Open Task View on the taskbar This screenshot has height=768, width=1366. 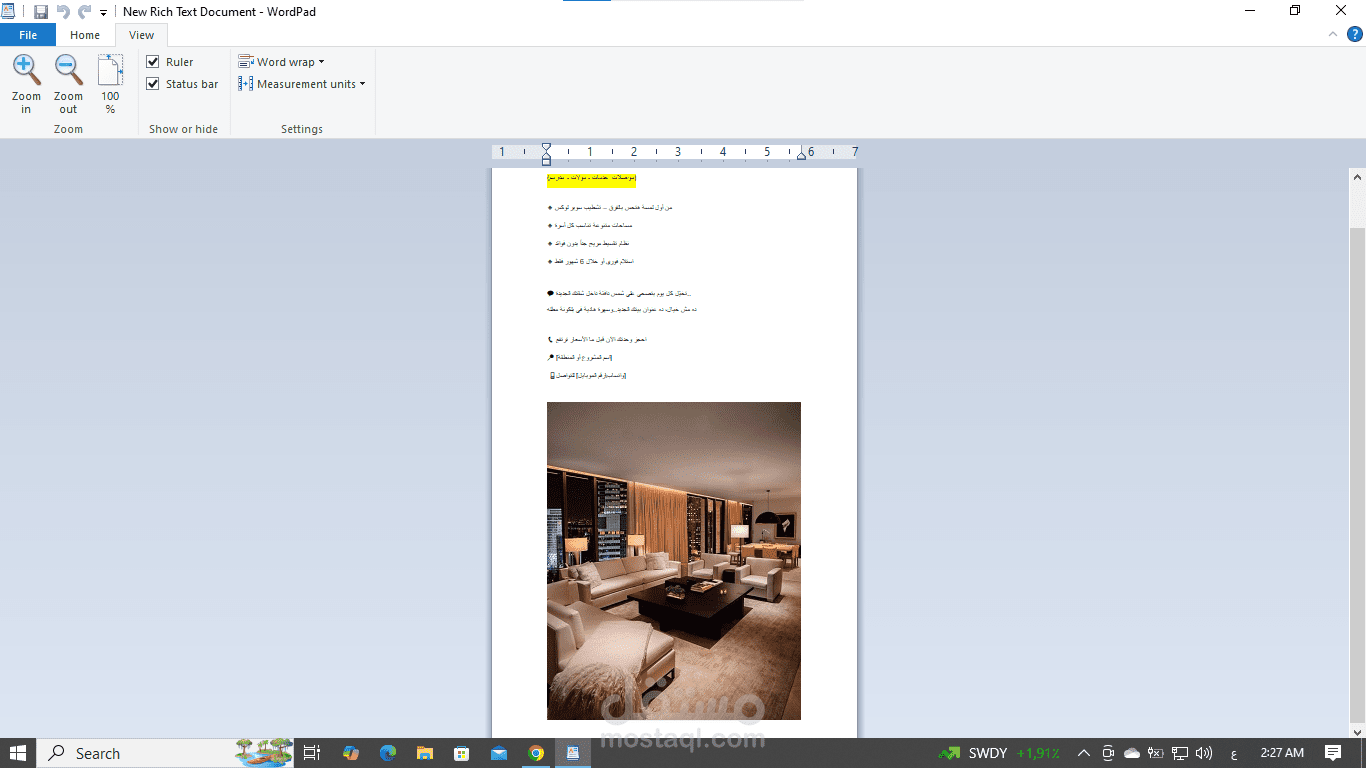point(312,753)
